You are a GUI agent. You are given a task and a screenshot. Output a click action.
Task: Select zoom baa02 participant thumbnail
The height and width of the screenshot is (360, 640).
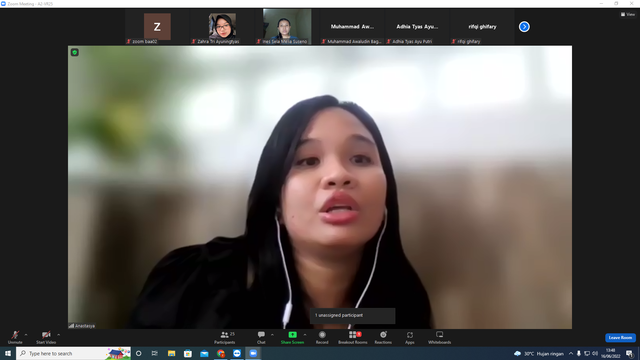click(157, 27)
